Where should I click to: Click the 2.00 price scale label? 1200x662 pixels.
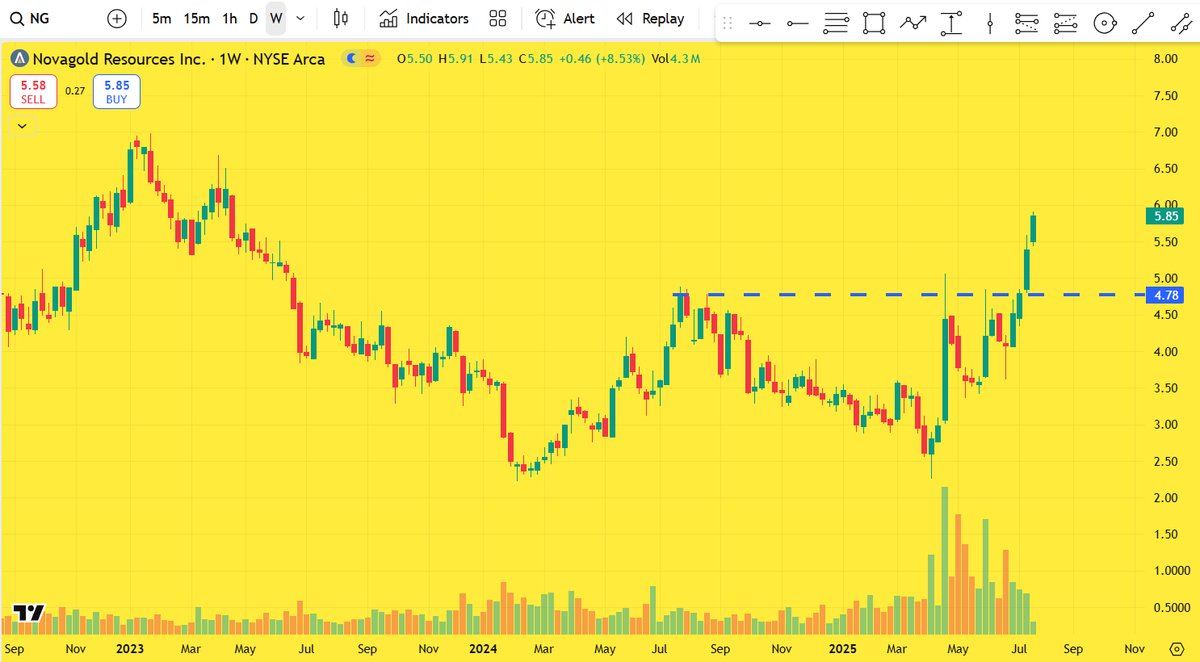coord(1165,497)
